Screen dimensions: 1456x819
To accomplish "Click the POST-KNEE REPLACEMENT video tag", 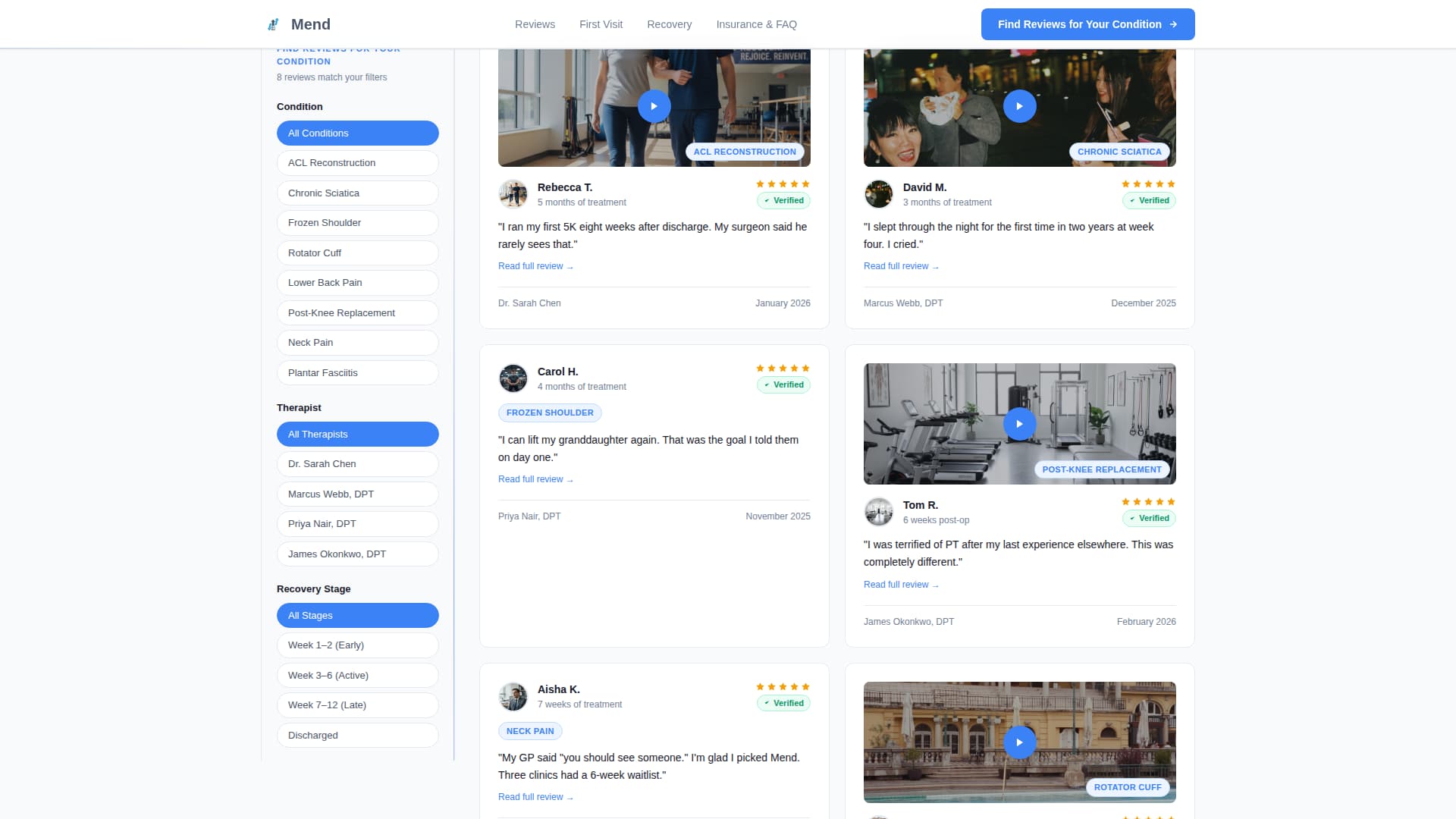I will point(1101,469).
